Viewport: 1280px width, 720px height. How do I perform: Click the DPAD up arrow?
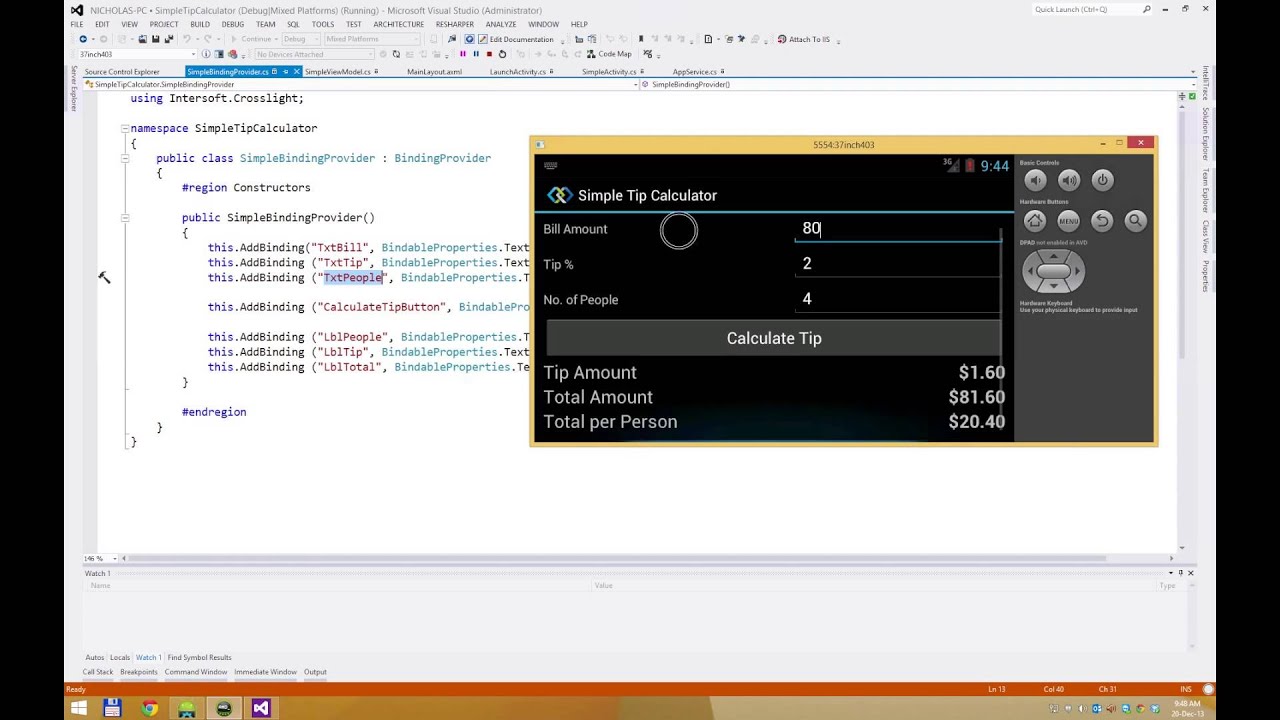[1053, 256]
